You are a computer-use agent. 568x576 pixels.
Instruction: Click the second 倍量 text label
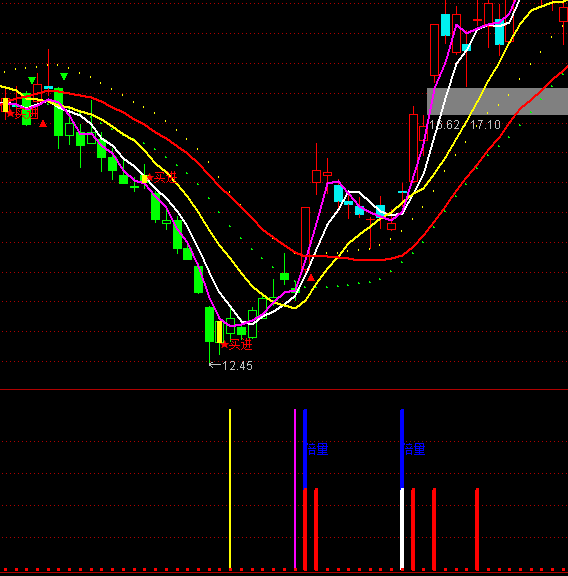414,449
